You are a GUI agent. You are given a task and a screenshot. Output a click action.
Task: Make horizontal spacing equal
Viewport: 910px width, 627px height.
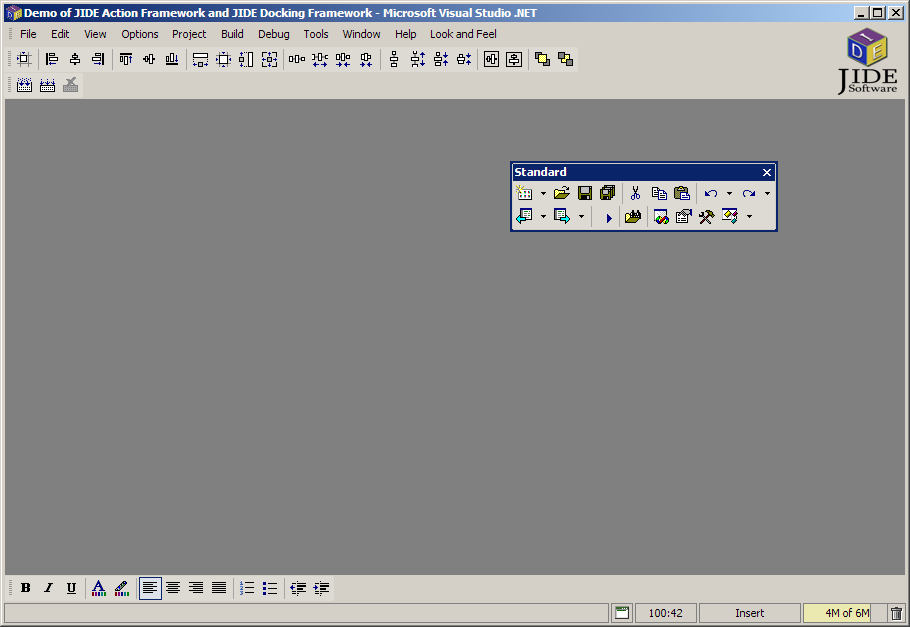point(297,59)
